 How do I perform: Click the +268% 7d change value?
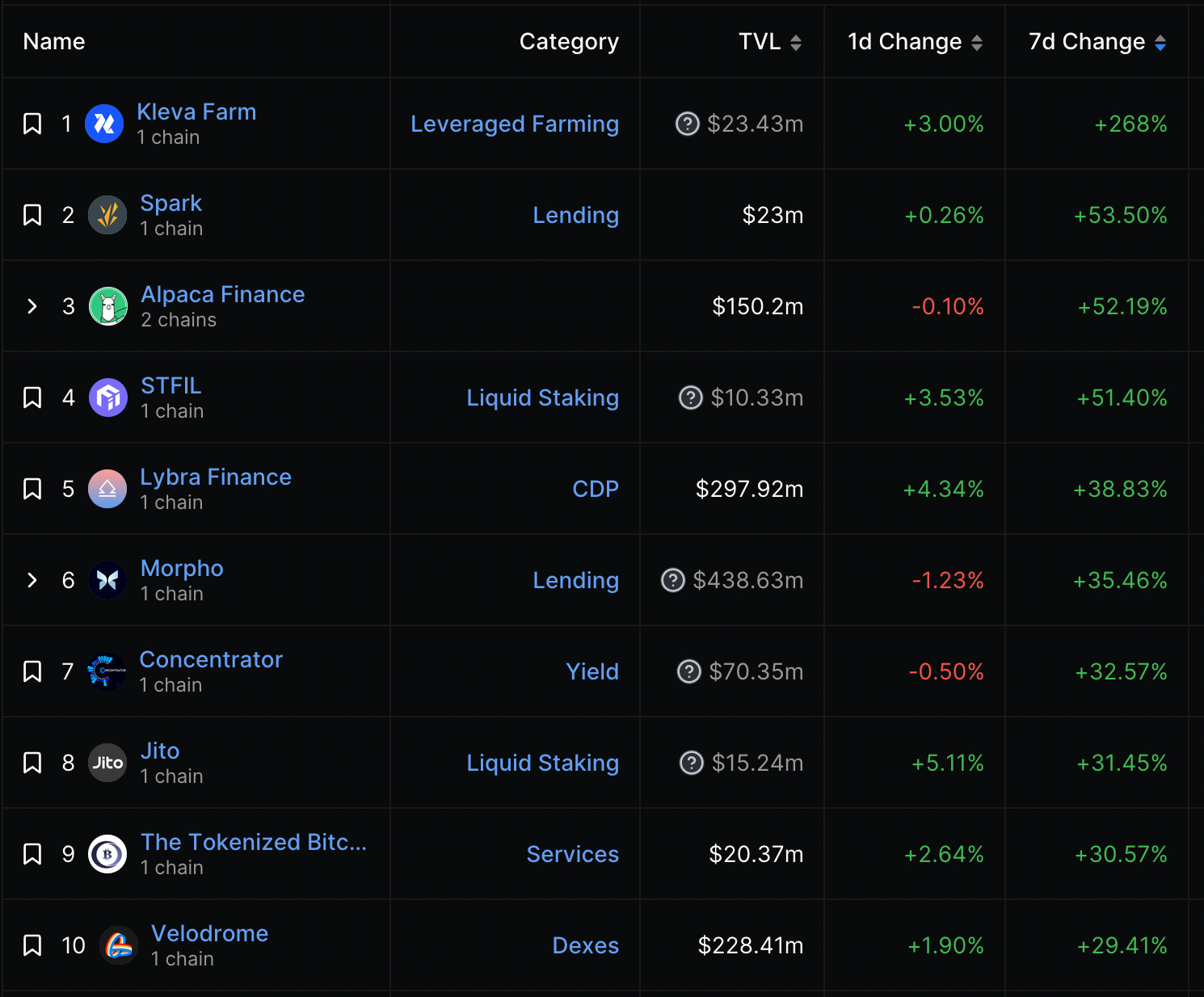[x=1130, y=124]
